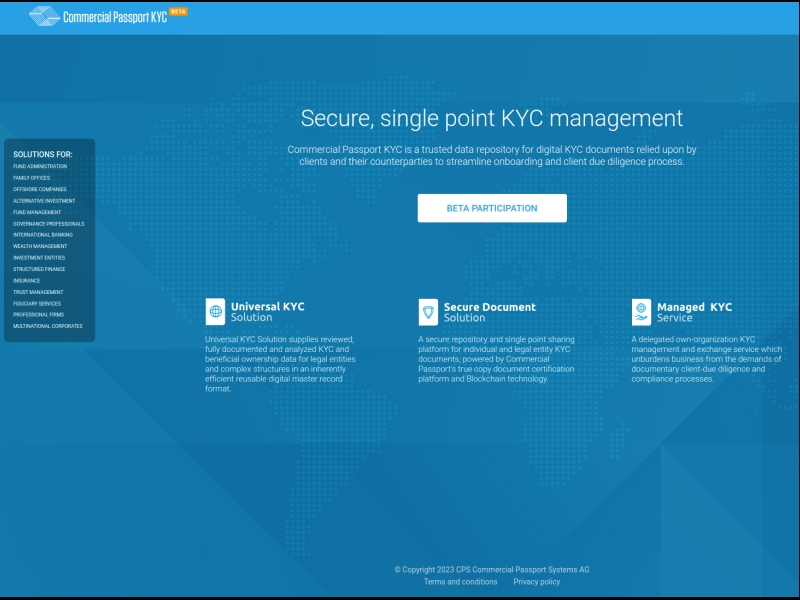Click the Commercial Passport KYC logo icon
This screenshot has height=600, width=800.
tap(43, 16)
